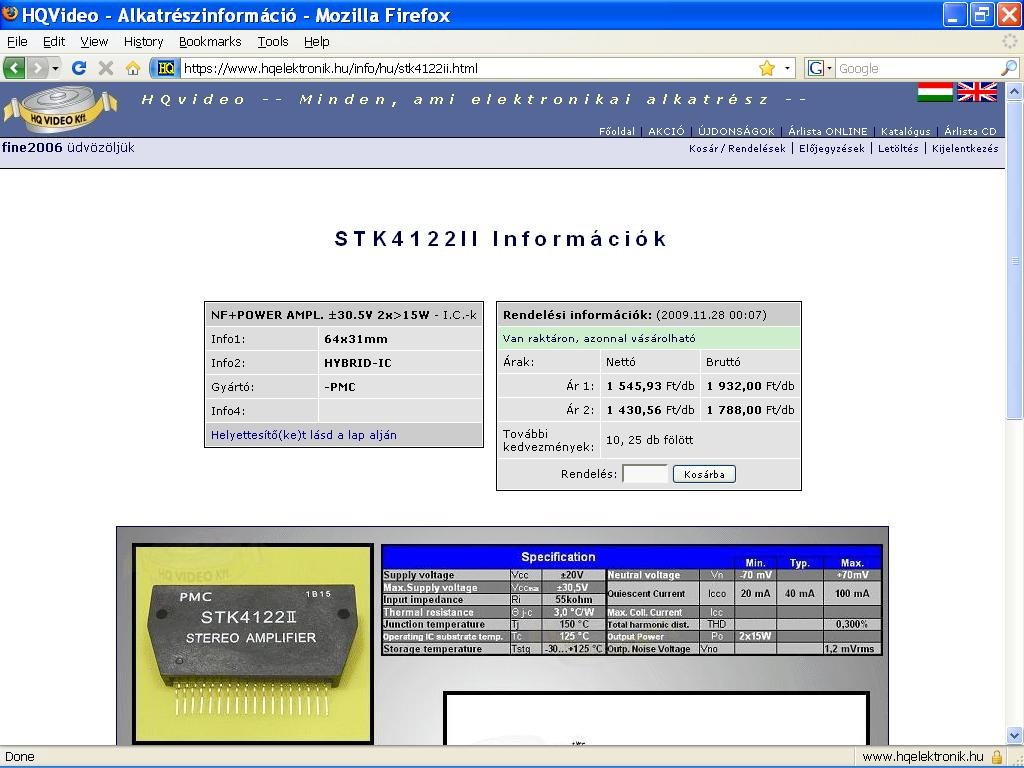Click the search magnifier icon
The height and width of the screenshot is (768, 1024).
(1009, 68)
